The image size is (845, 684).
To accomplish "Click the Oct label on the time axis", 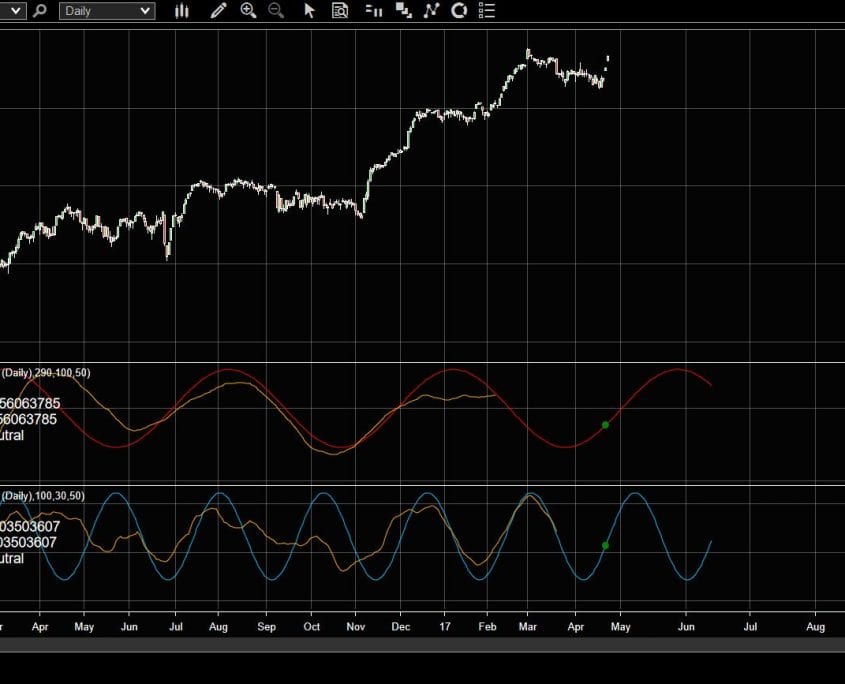I will (311, 627).
